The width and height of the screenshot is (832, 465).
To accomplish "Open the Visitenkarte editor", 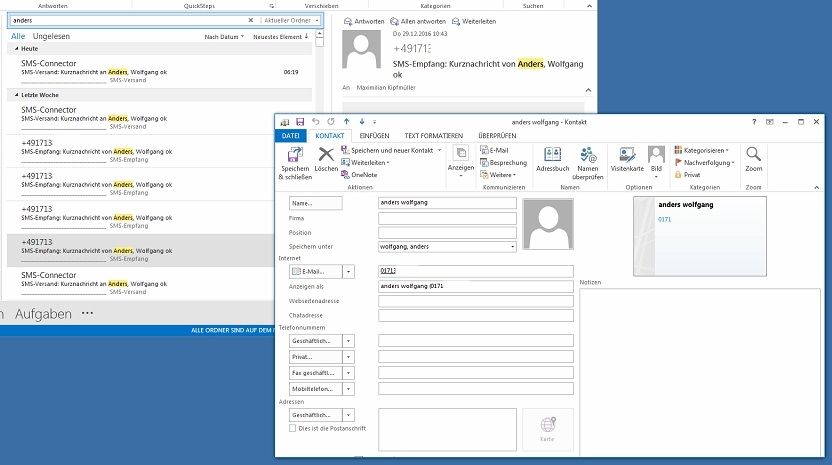I will pos(626,155).
